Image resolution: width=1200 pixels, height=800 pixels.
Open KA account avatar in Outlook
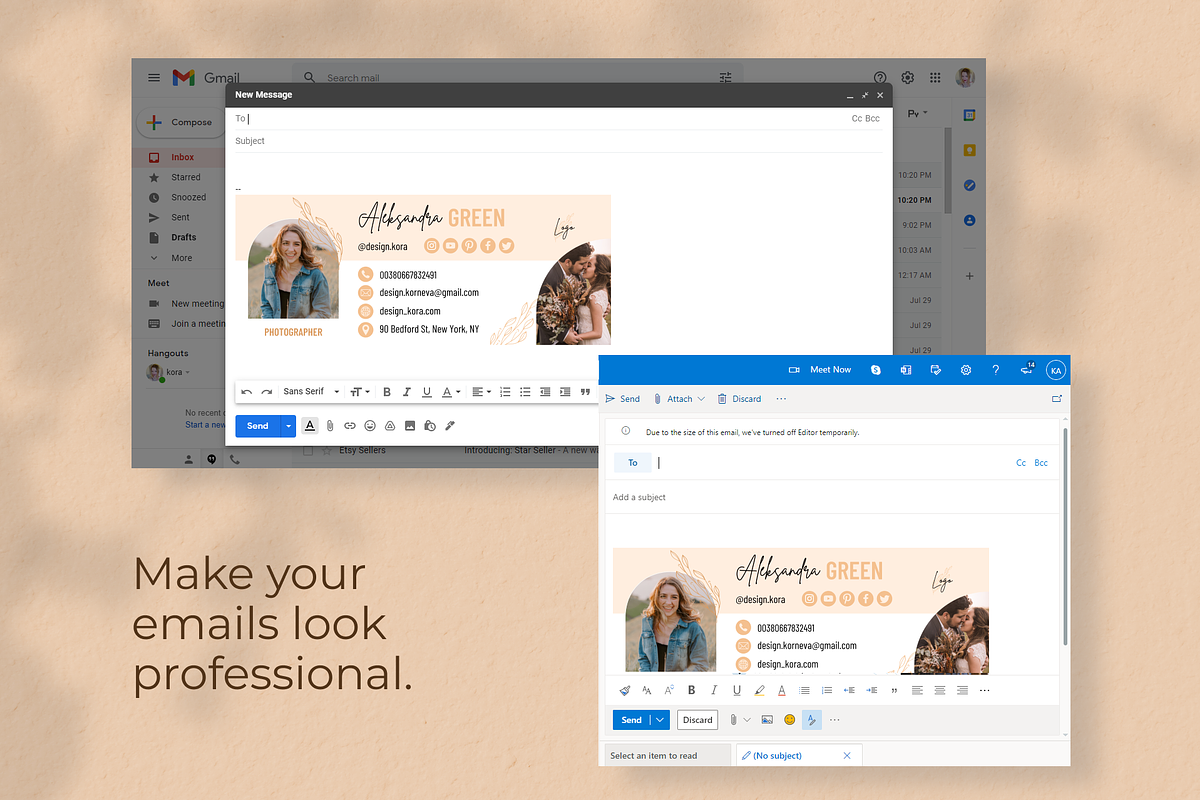pyautogui.click(x=1056, y=370)
